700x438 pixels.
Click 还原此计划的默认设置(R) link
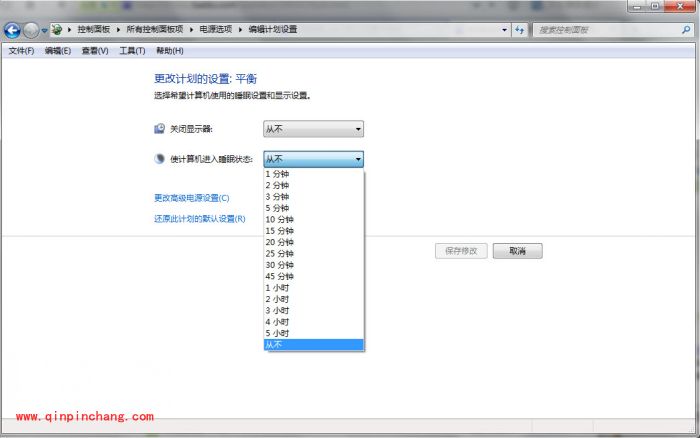[200, 219]
